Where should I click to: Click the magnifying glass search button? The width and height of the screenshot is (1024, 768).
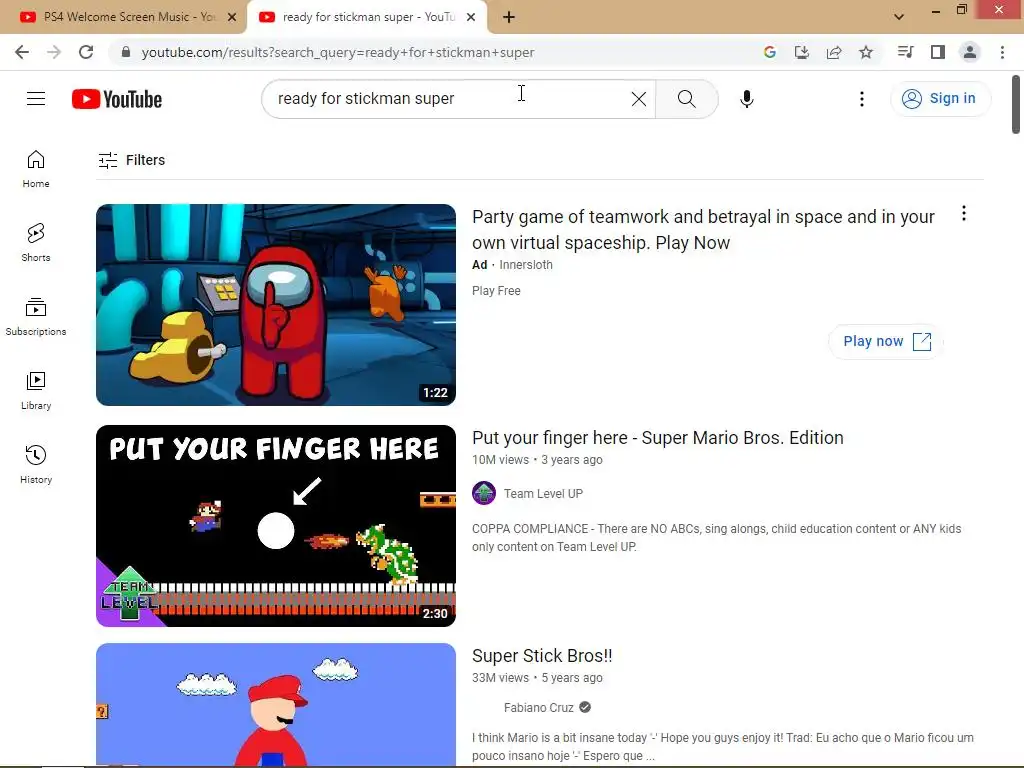pos(686,99)
